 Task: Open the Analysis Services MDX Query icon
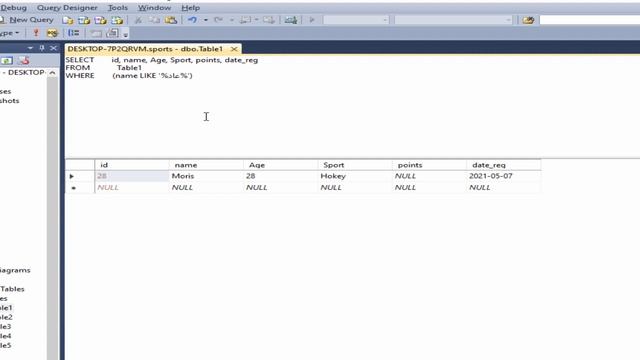pos(84,20)
